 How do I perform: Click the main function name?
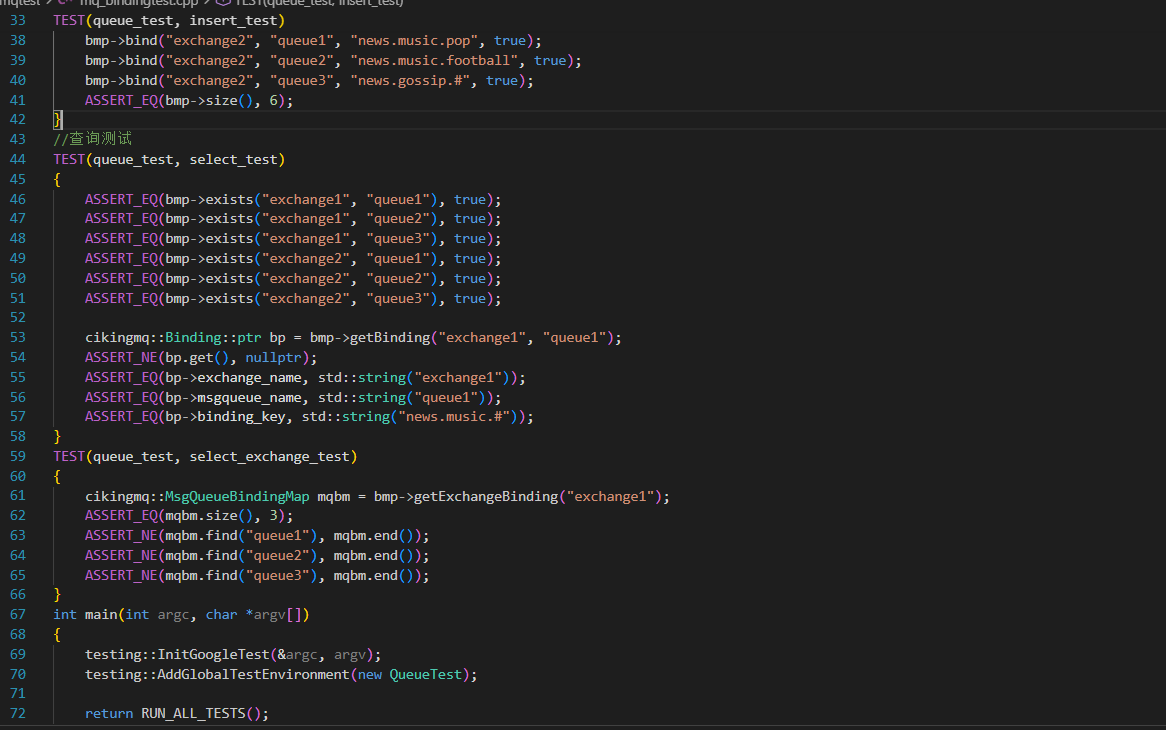tap(101, 615)
